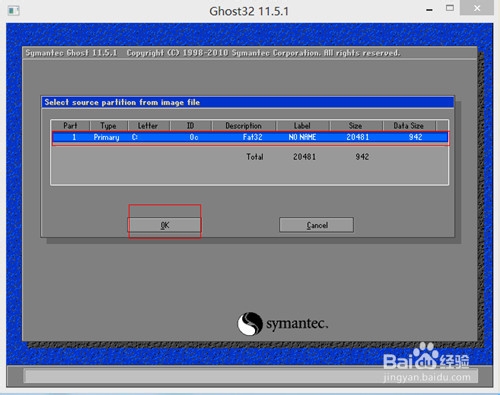Click the Total label text
Screen dimensions: 500x395
click(x=255, y=157)
